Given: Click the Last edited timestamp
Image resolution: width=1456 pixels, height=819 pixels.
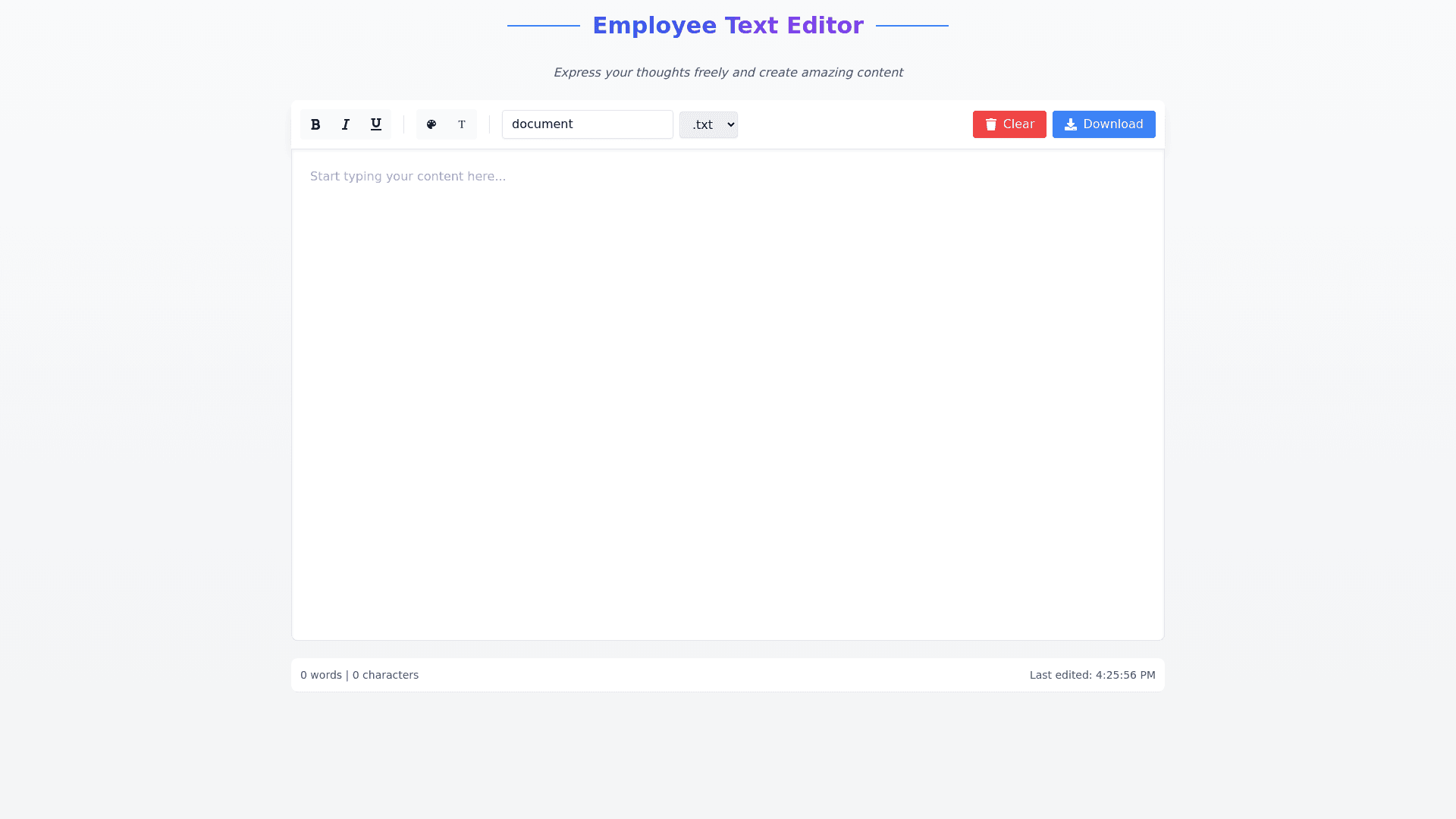Looking at the screenshot, I should pos(1092,675).
